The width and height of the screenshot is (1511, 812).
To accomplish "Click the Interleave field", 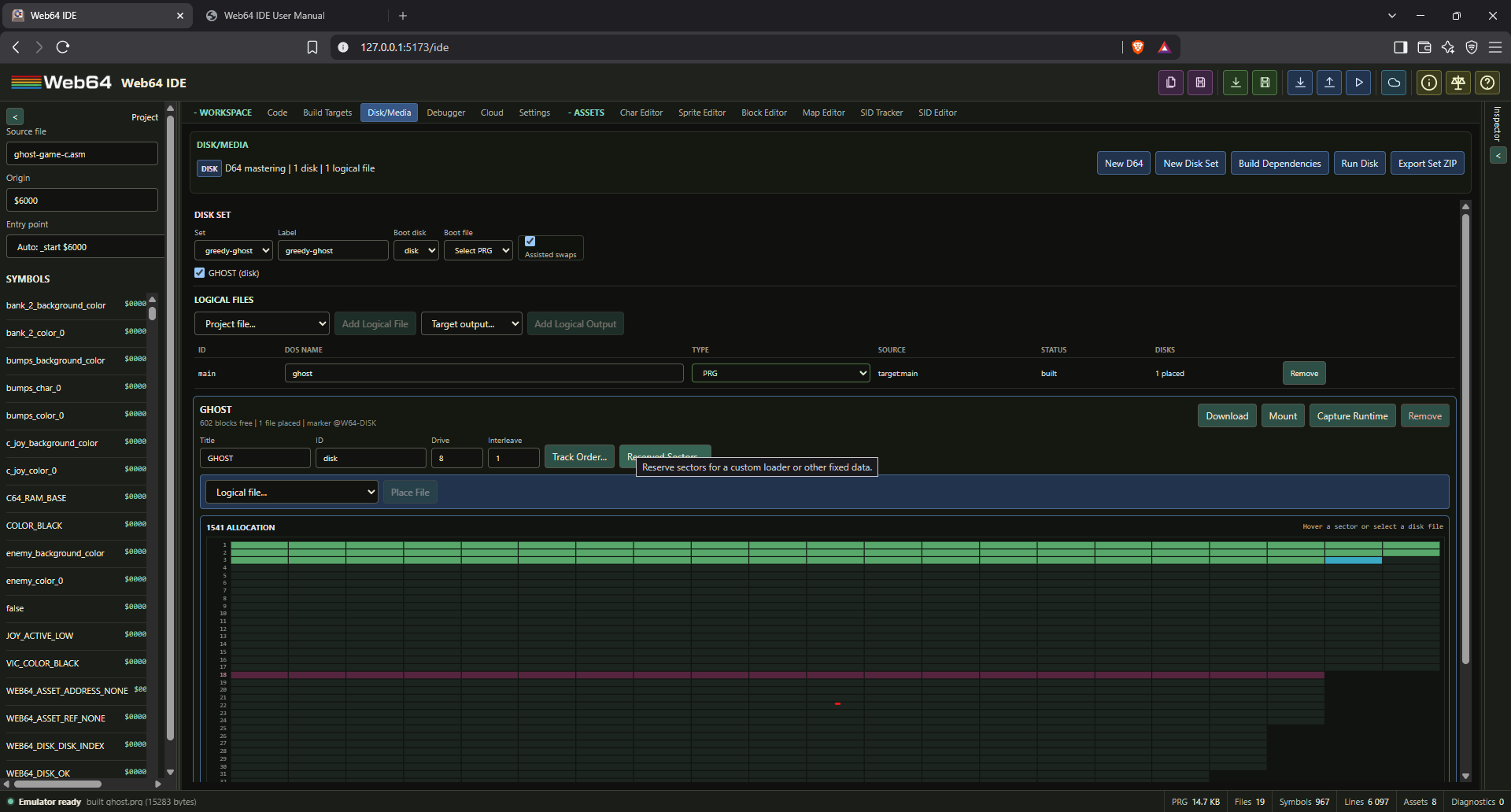I will pyautogui.click(x=513, y=458).
